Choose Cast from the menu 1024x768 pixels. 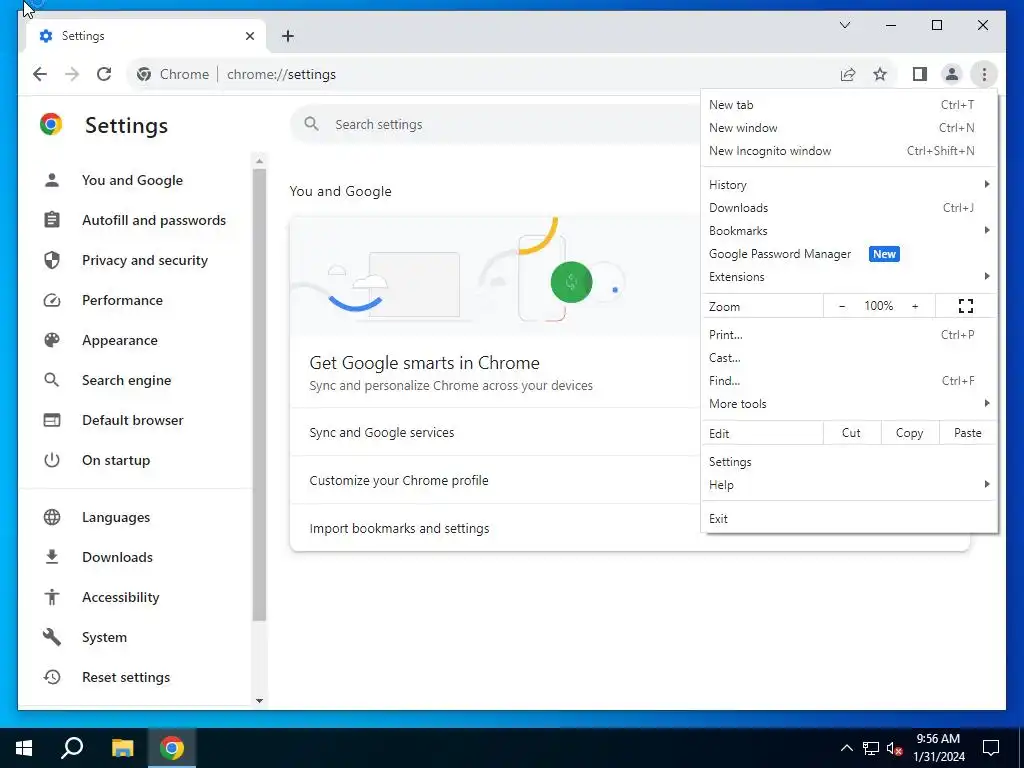pos(849,358)
